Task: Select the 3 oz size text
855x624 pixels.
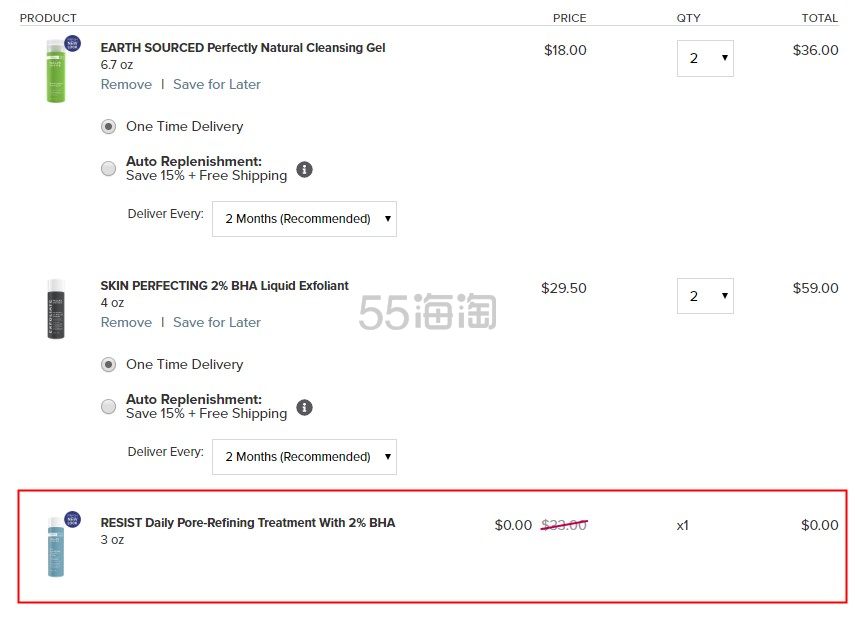Action: (x=112, y=540)
